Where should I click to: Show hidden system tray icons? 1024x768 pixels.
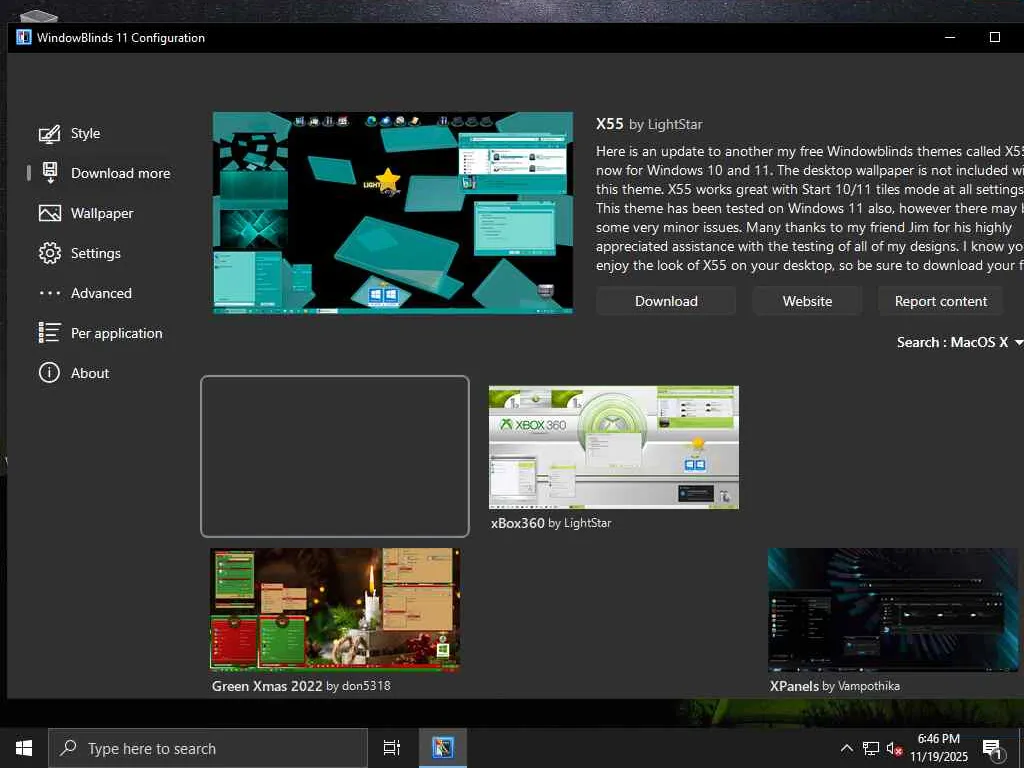point(846,748)
